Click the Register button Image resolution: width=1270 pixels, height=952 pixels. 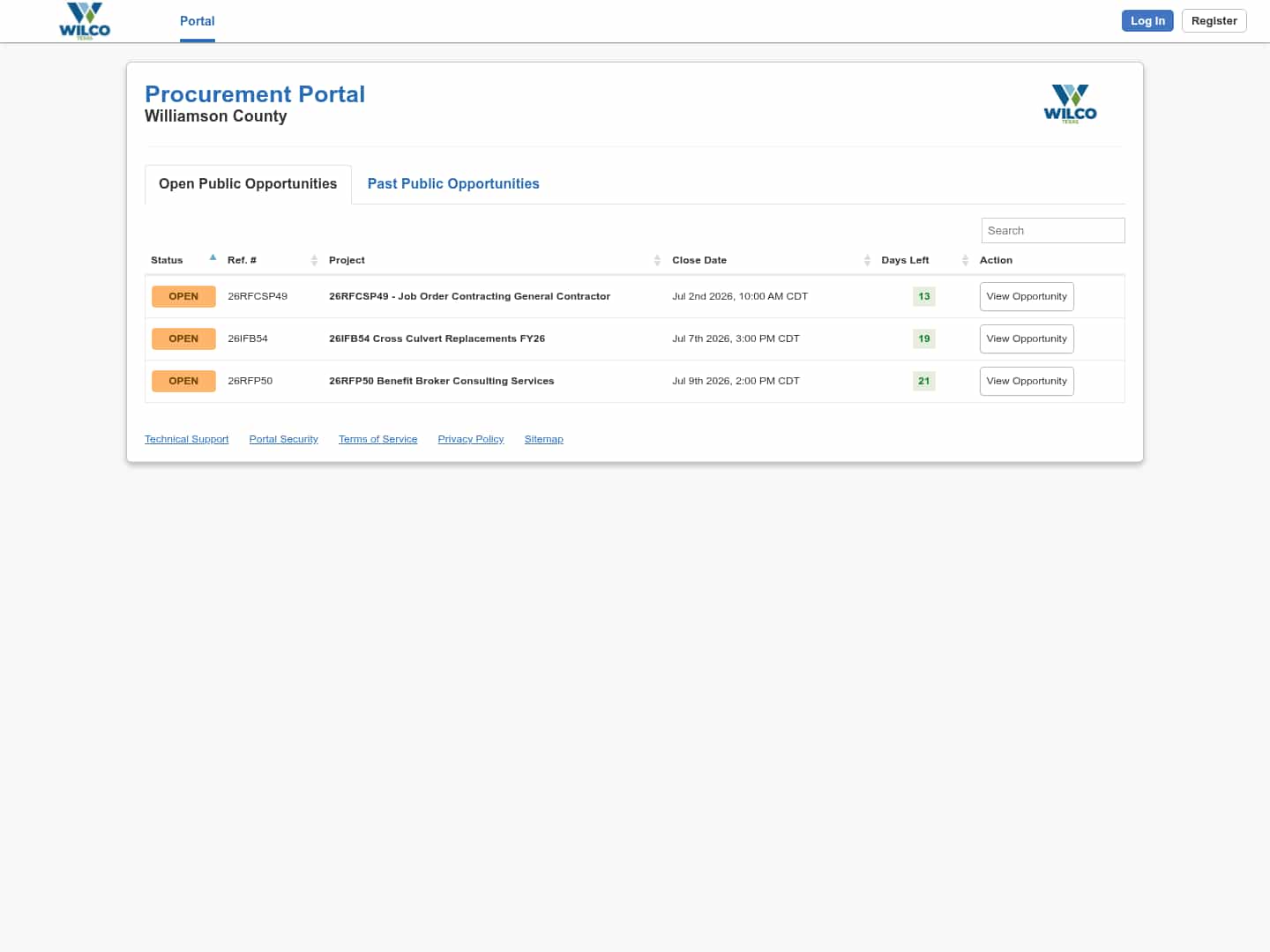(1214, 21)
